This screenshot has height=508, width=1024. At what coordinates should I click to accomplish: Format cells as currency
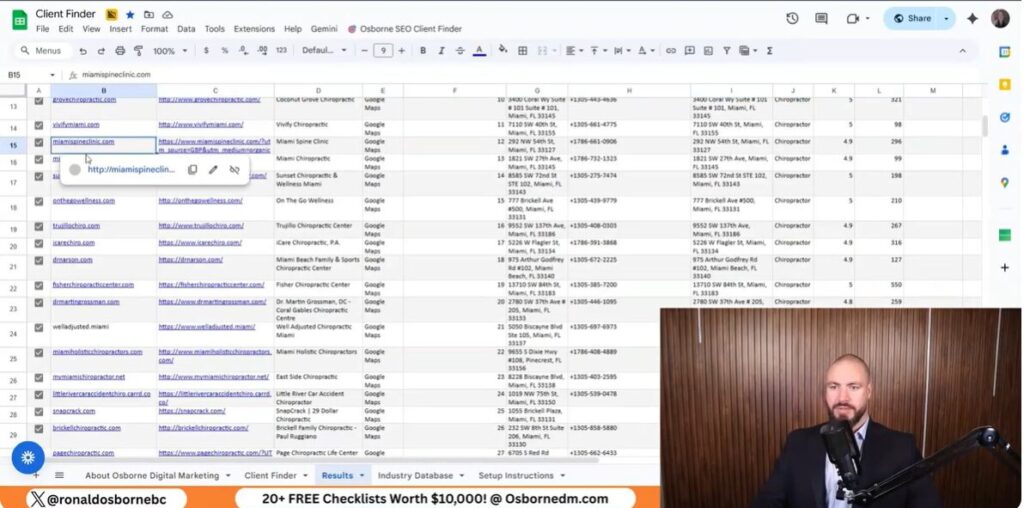(206, 50)
